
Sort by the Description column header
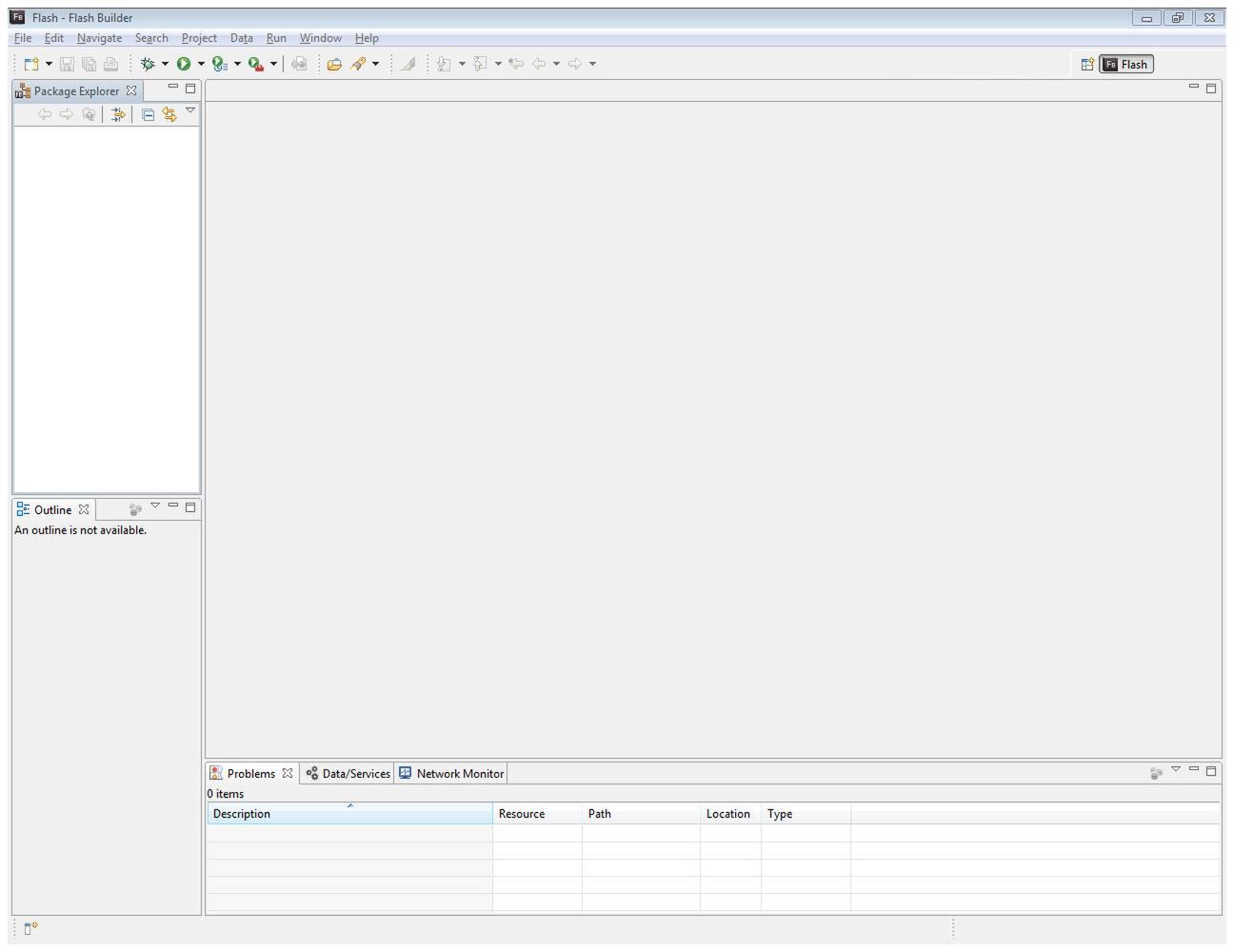point(349,814)
